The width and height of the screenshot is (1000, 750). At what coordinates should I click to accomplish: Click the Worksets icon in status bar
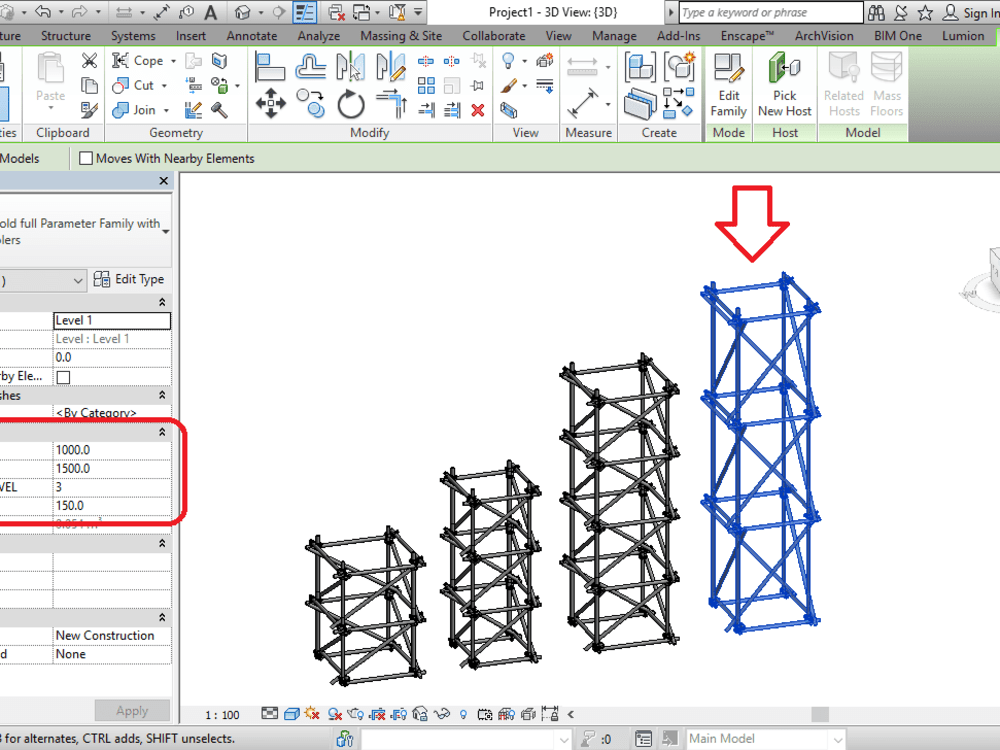coord(344,739)
